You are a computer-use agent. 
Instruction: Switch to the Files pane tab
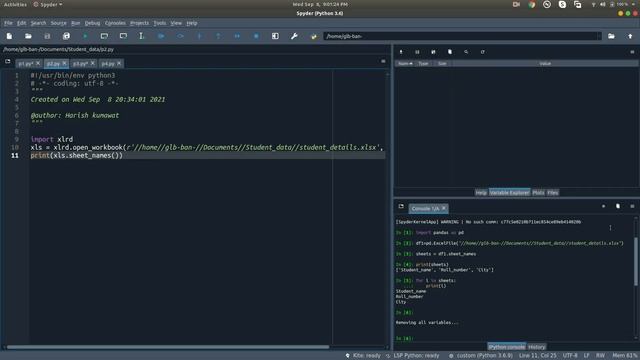(553, 193)
